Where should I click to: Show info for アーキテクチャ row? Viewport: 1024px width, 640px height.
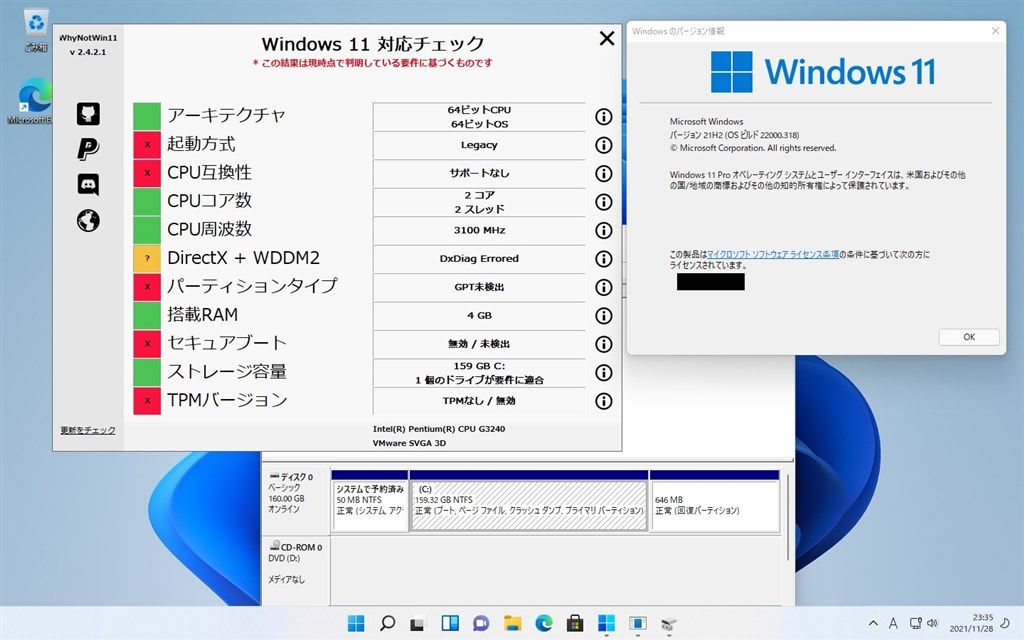point(603,116)
